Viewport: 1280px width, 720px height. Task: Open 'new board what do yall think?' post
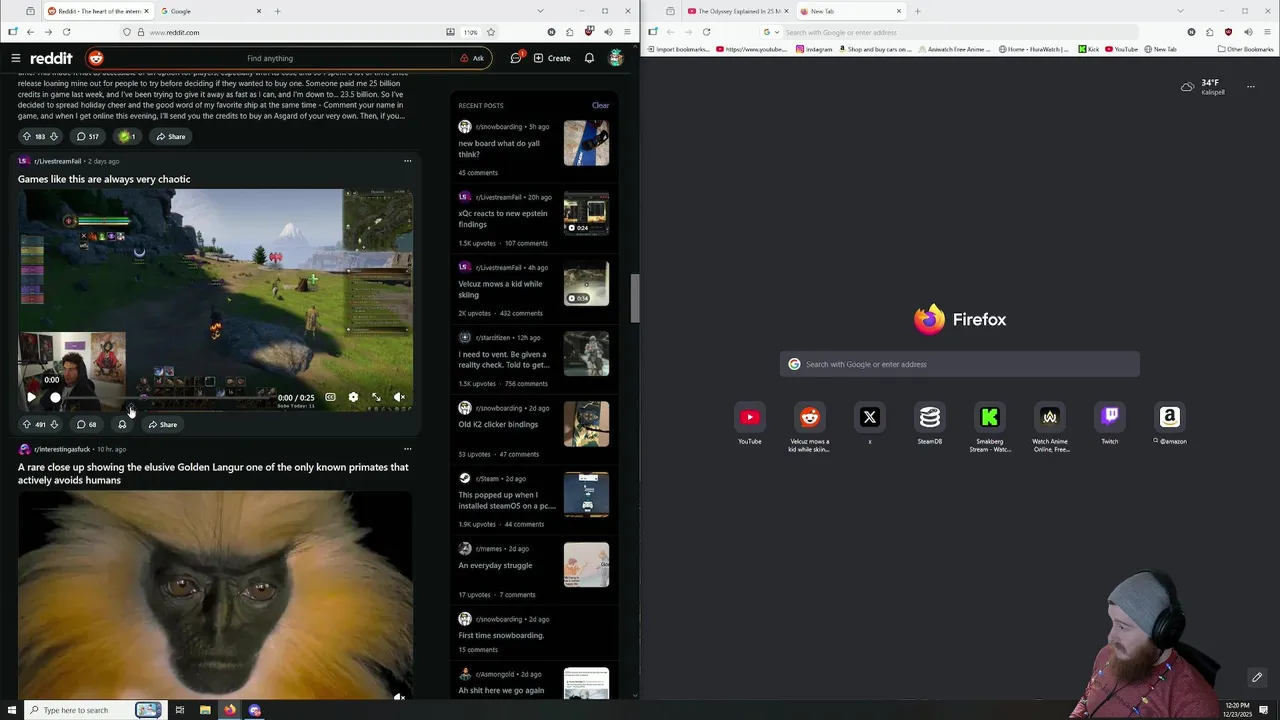click(x=499, y=149)
